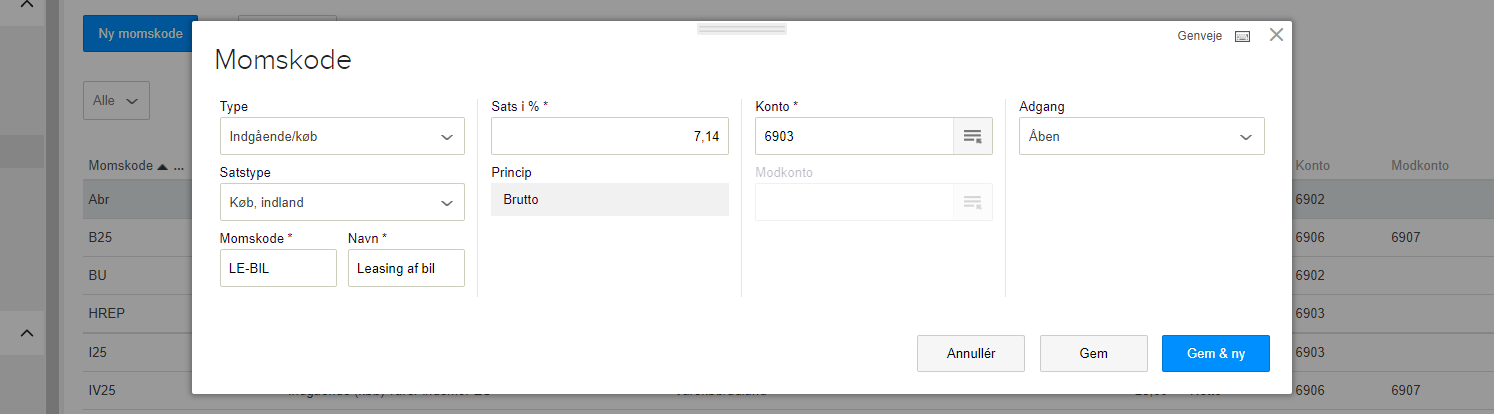The image size is (1494, 414).
Task: Open the Konto account lookup icon
Action: click(972, 136)
